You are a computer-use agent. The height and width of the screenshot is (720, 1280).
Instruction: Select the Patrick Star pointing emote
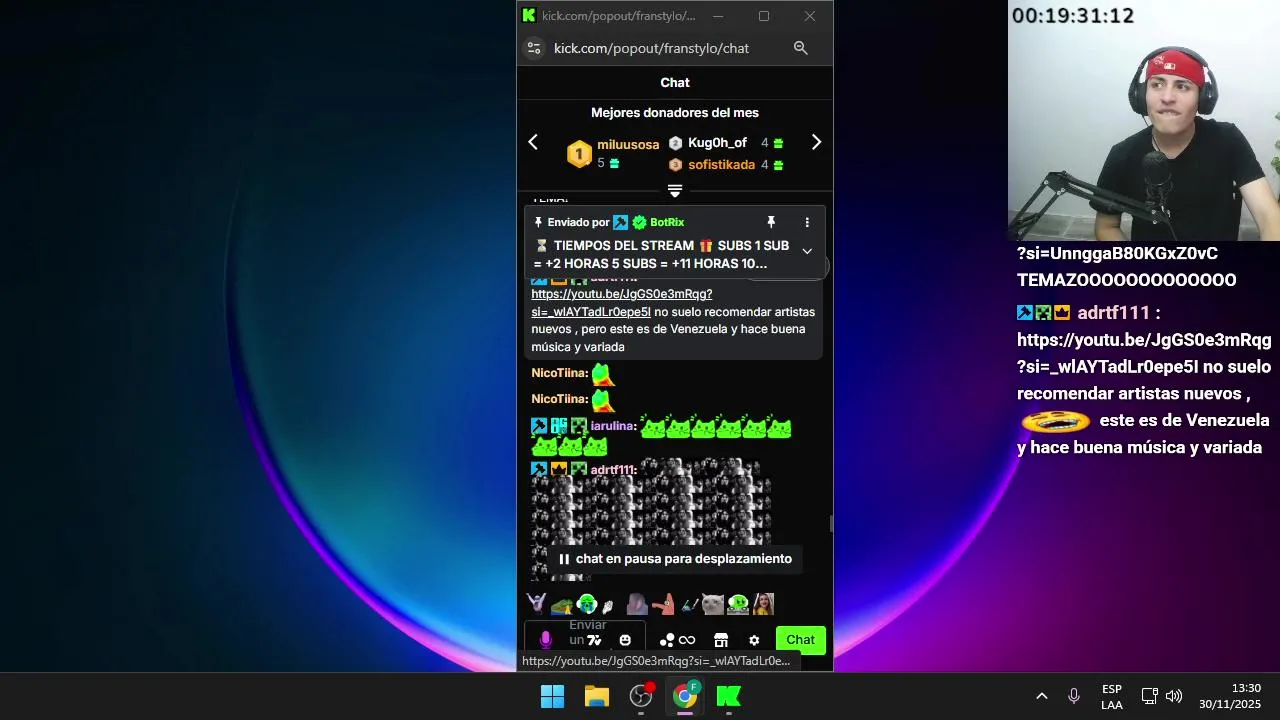tap(663, 604)
